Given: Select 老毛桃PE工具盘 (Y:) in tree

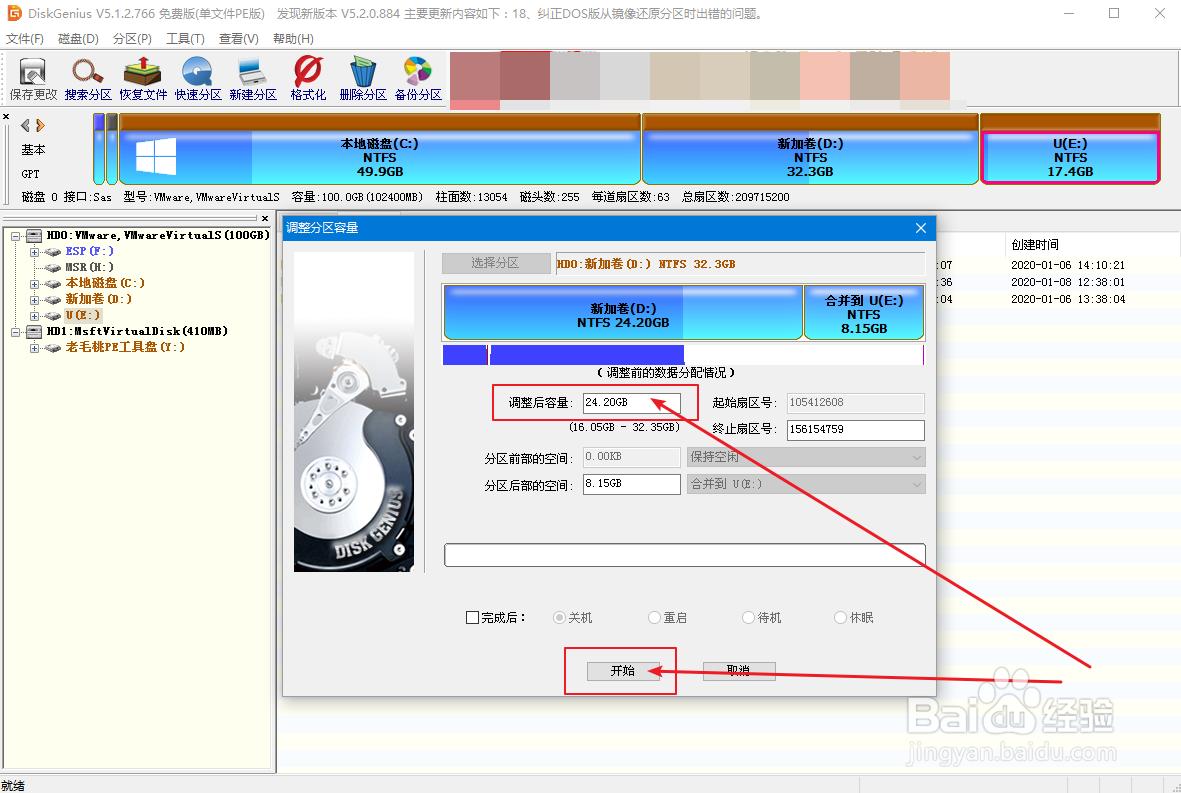Looking at the screenshot, I should [125, 346].
